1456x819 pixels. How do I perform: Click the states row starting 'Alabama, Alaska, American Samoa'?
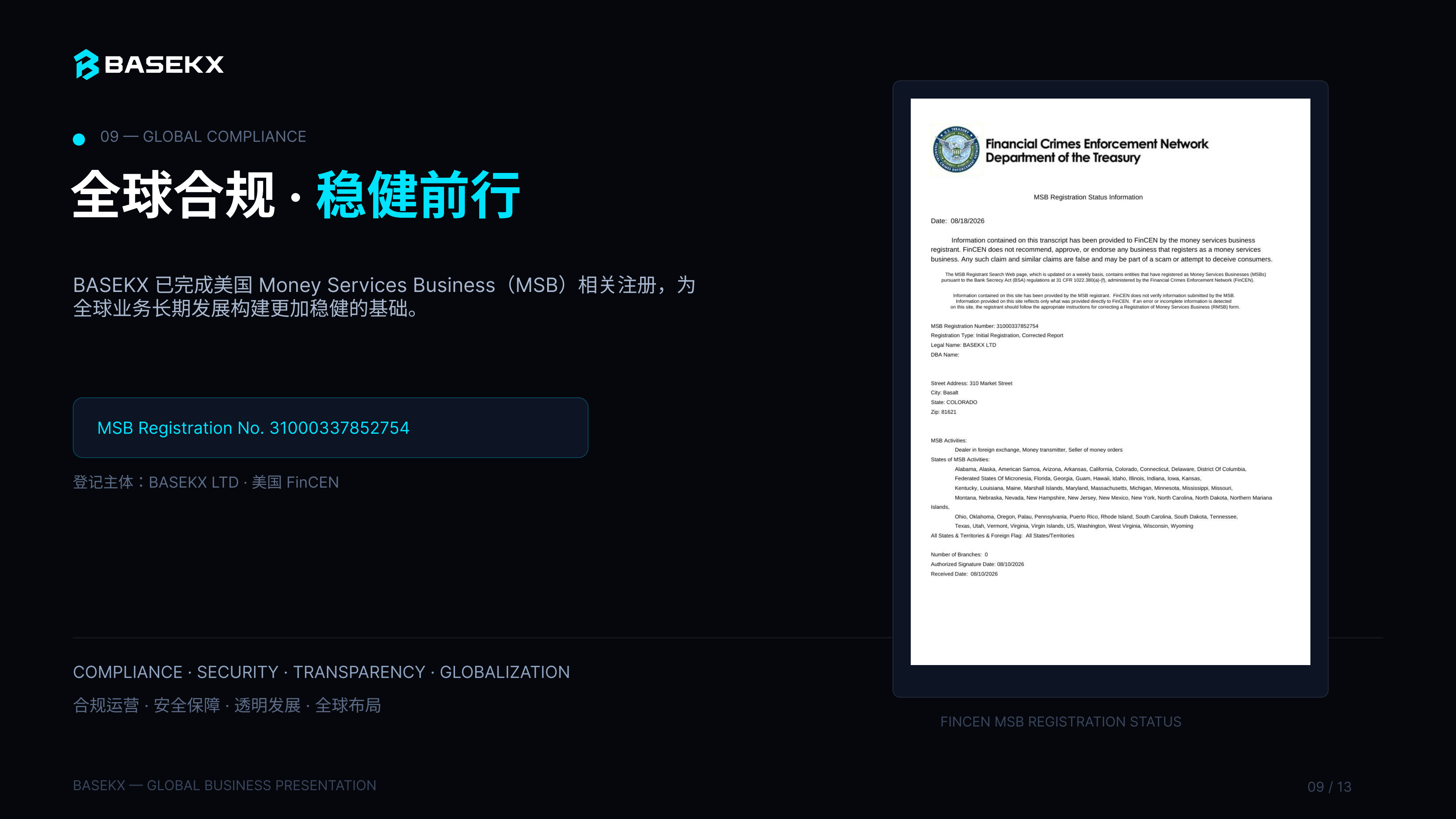(1100, 469)
